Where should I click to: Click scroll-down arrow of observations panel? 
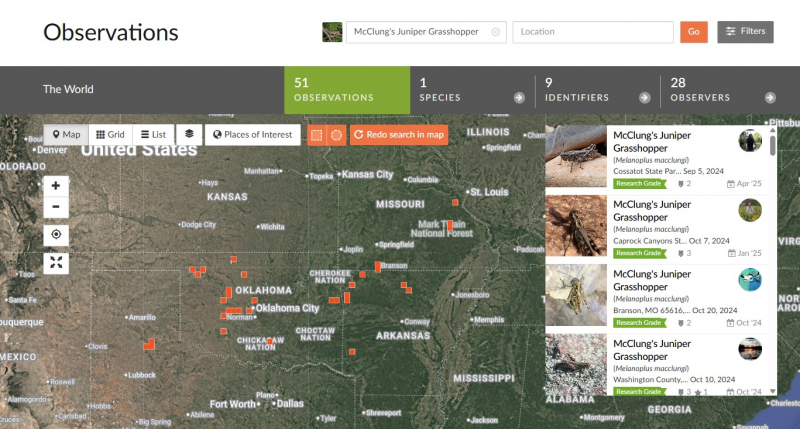point(773,391)
